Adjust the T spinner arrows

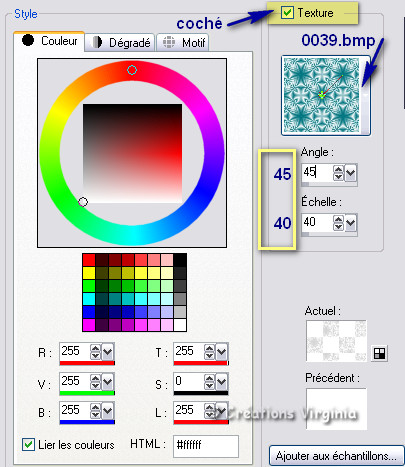209,352
